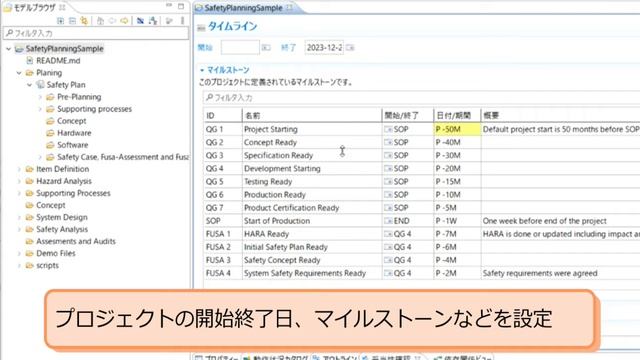Click the collapse all icon in model browser toolbar
The image size is (640, 360).
(x=72, y=21)
